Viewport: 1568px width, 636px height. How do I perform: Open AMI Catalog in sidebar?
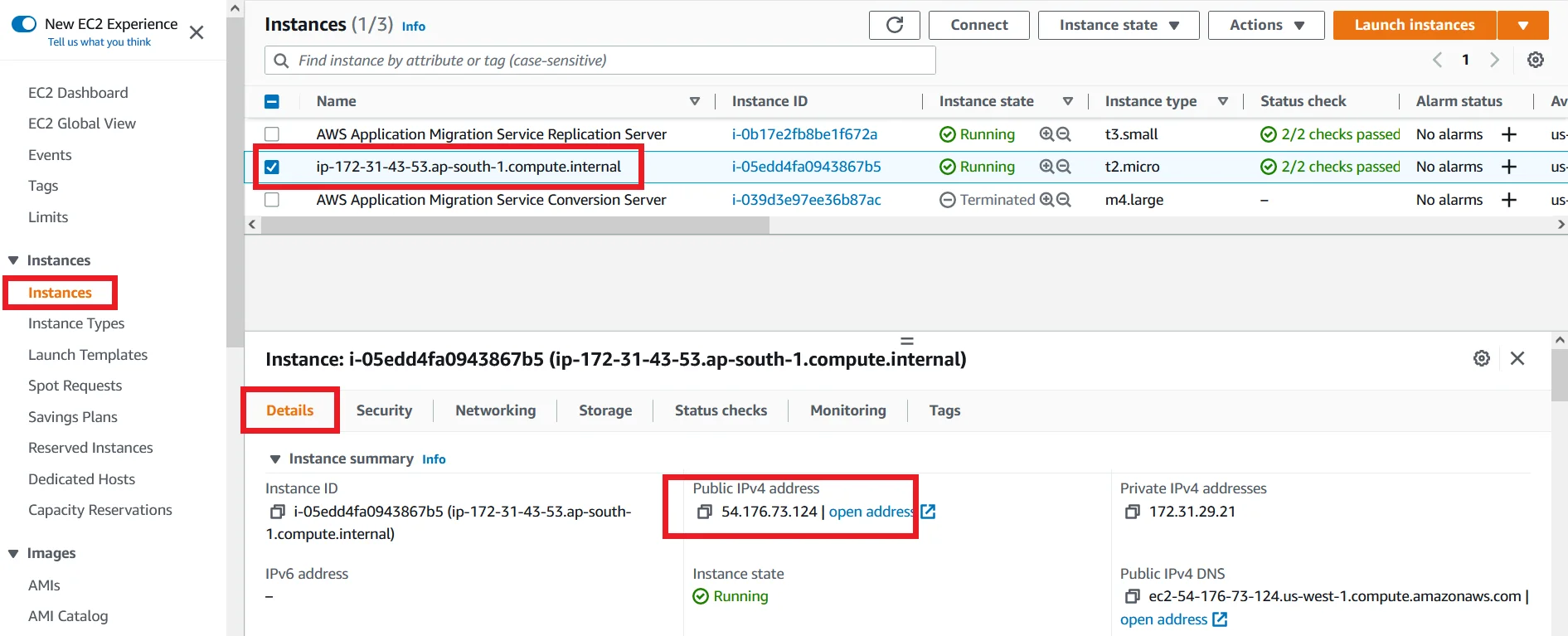[x=68, y=616]
